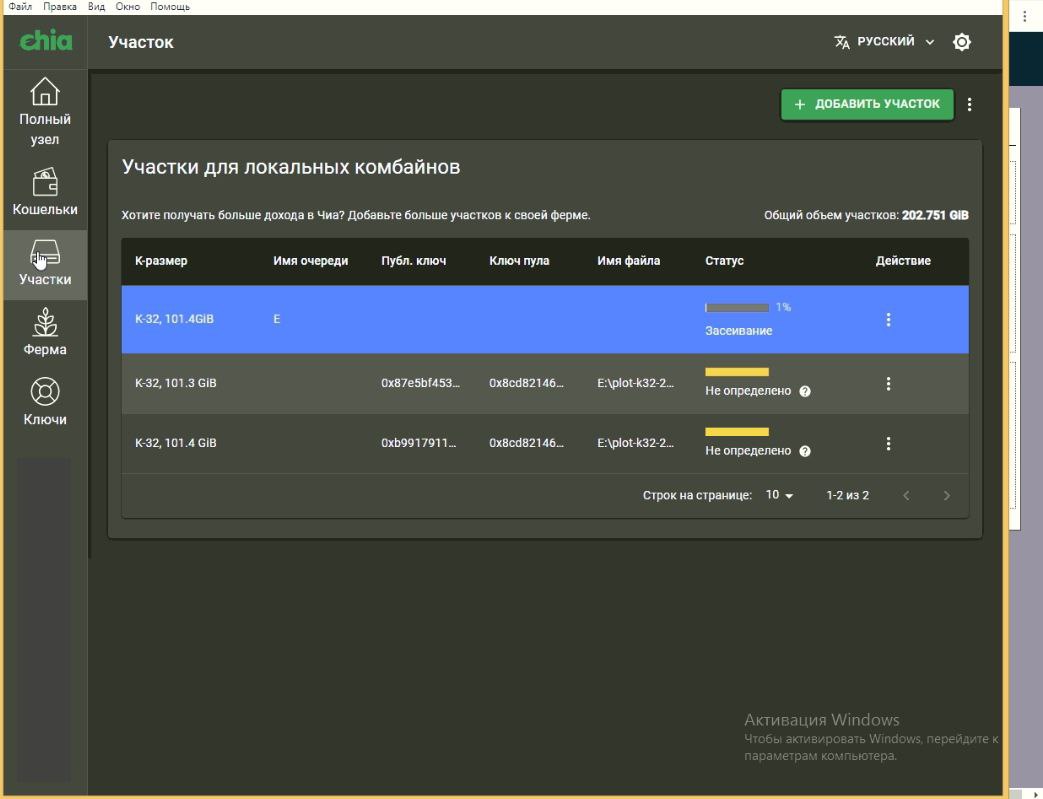Click the 1-2 из 2 pagination text
1043x799 pixels.
847,495
